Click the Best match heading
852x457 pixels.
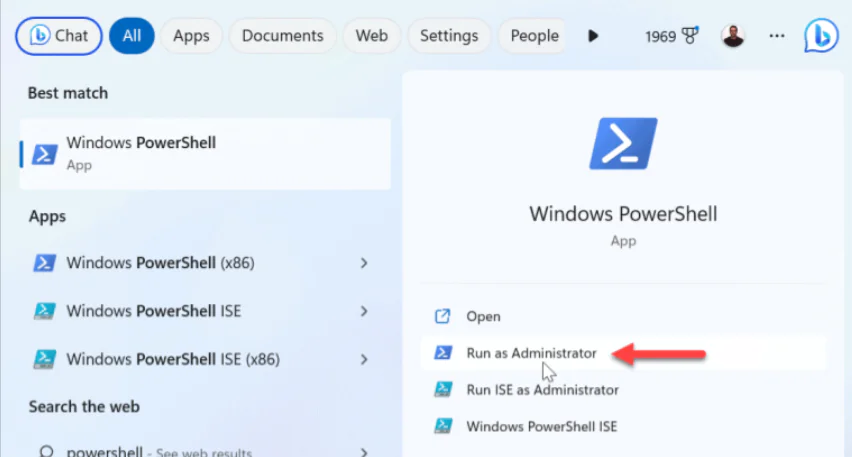pyautogui.click(x=68, y=93)
